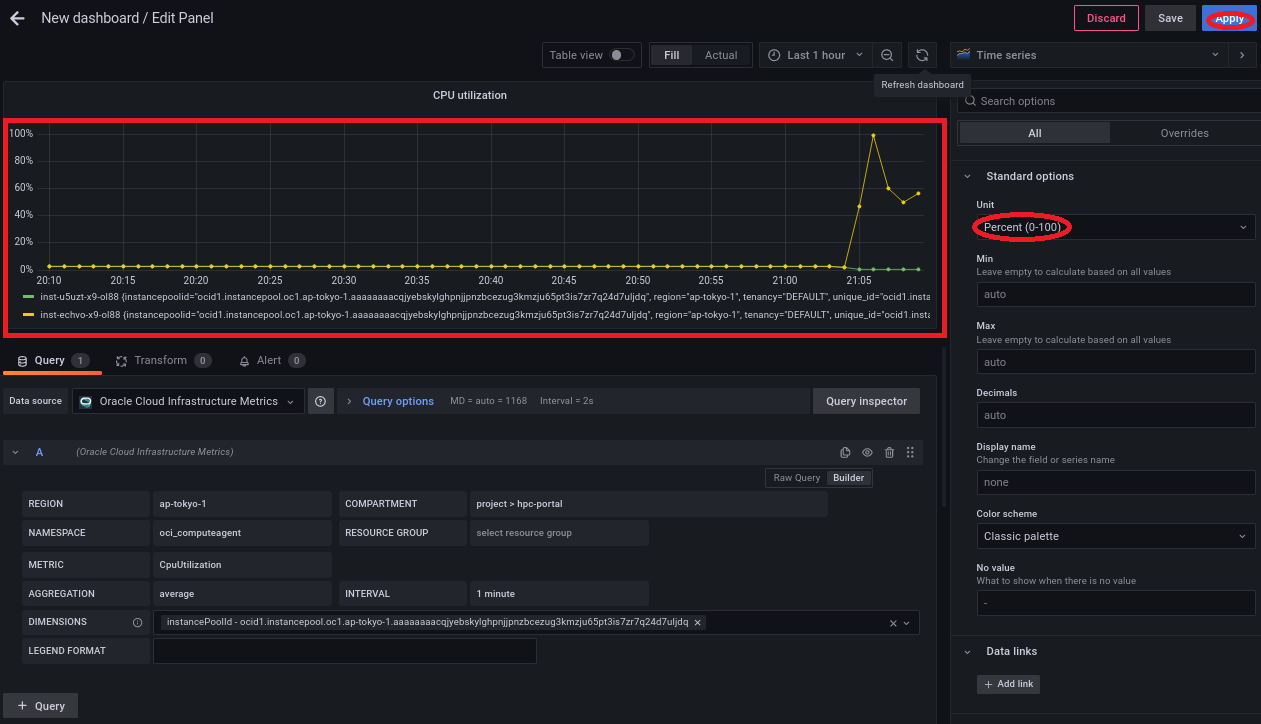Open the Unit dropdown showing Percent (0-100)

tap(1115, 228)
